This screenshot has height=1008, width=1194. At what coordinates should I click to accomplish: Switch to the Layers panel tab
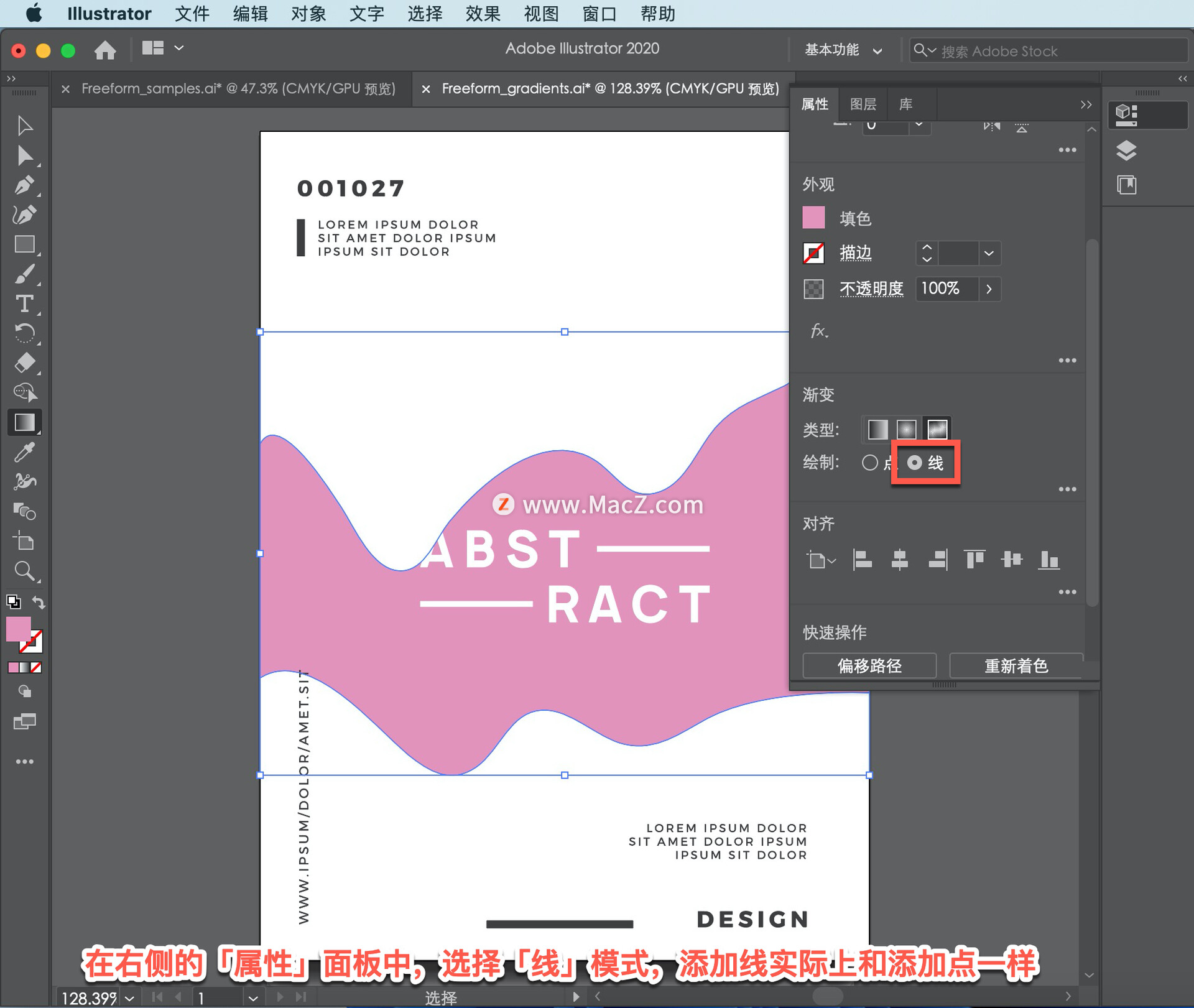(x=863, y=104)
